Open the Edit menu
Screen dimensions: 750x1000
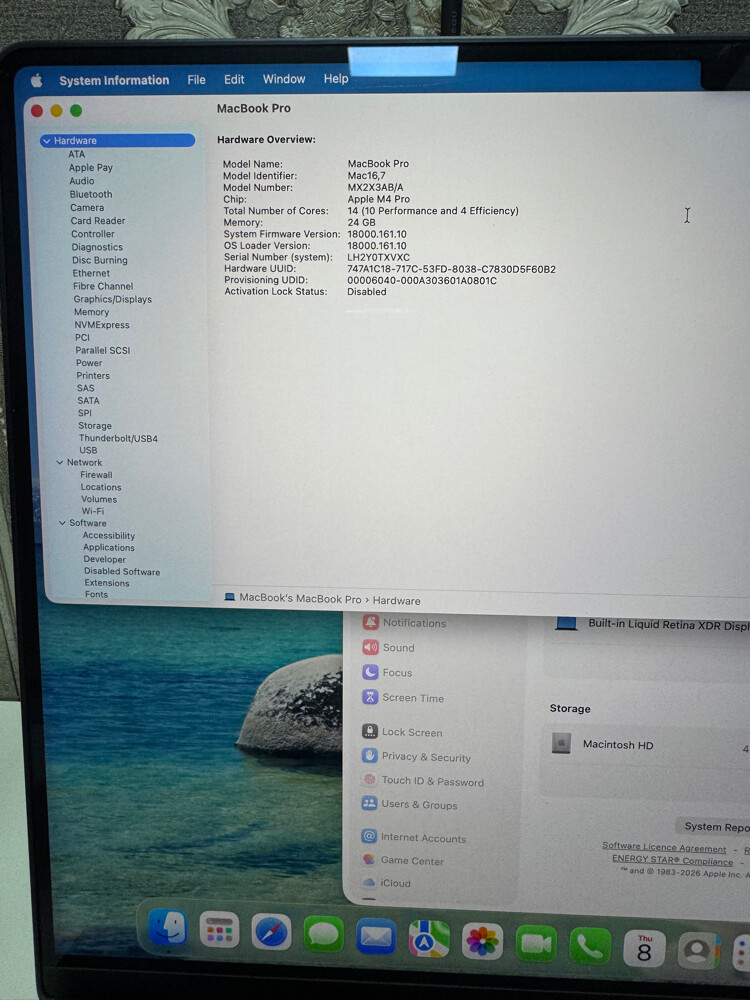coord(234,79)
